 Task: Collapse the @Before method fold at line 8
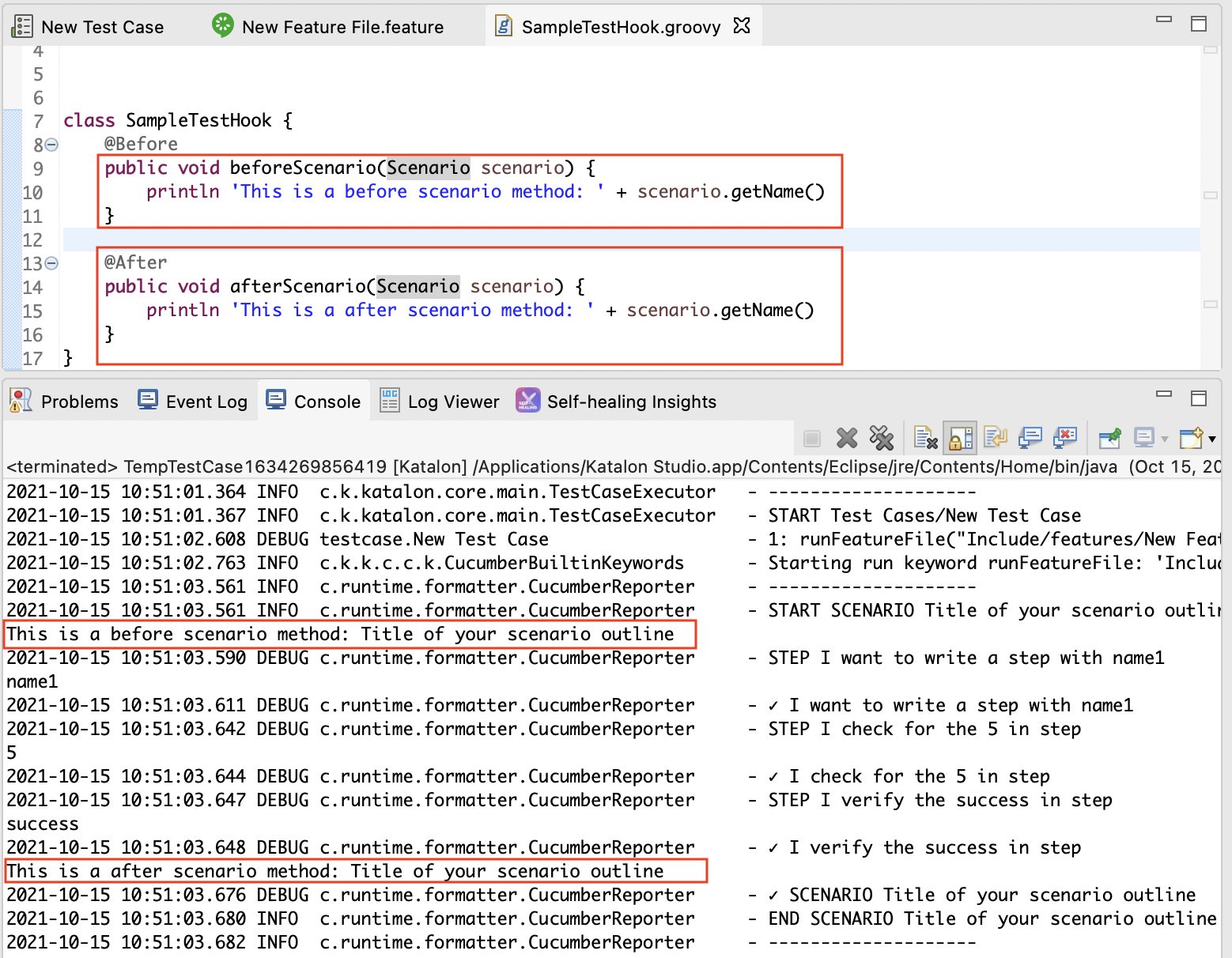[x=51, y=145]
